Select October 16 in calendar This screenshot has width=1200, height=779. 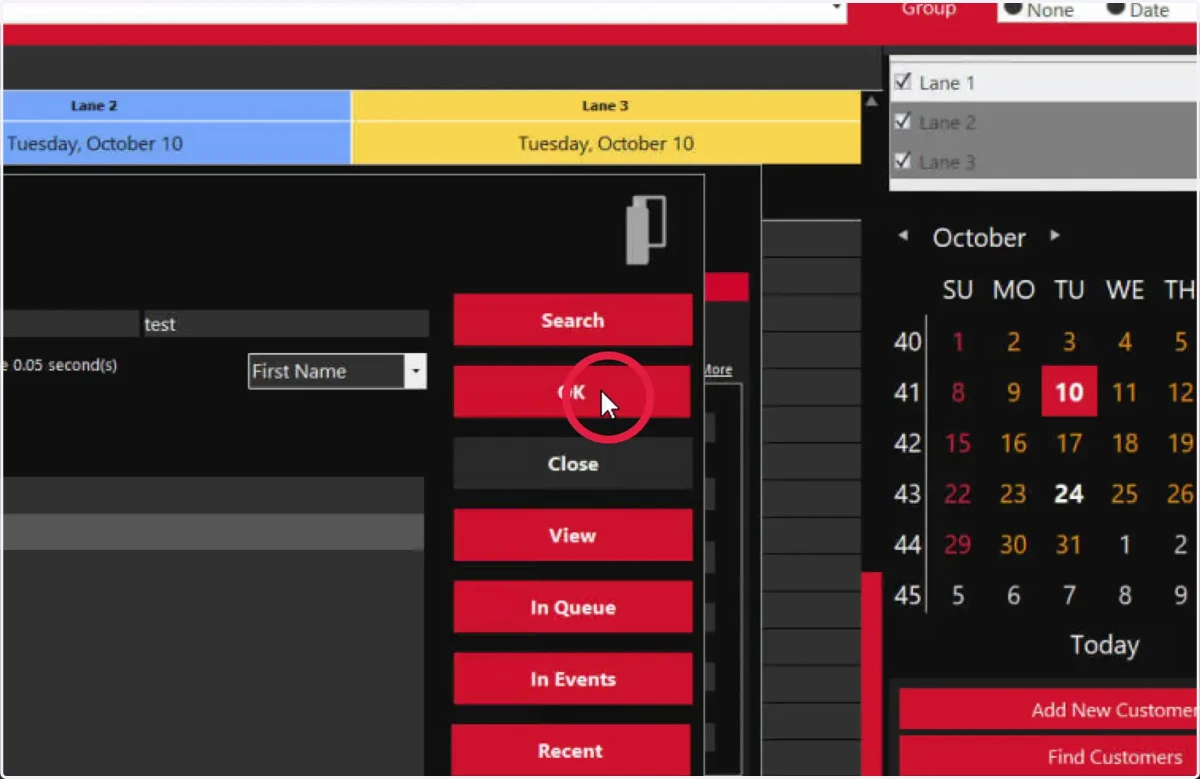1013,442
